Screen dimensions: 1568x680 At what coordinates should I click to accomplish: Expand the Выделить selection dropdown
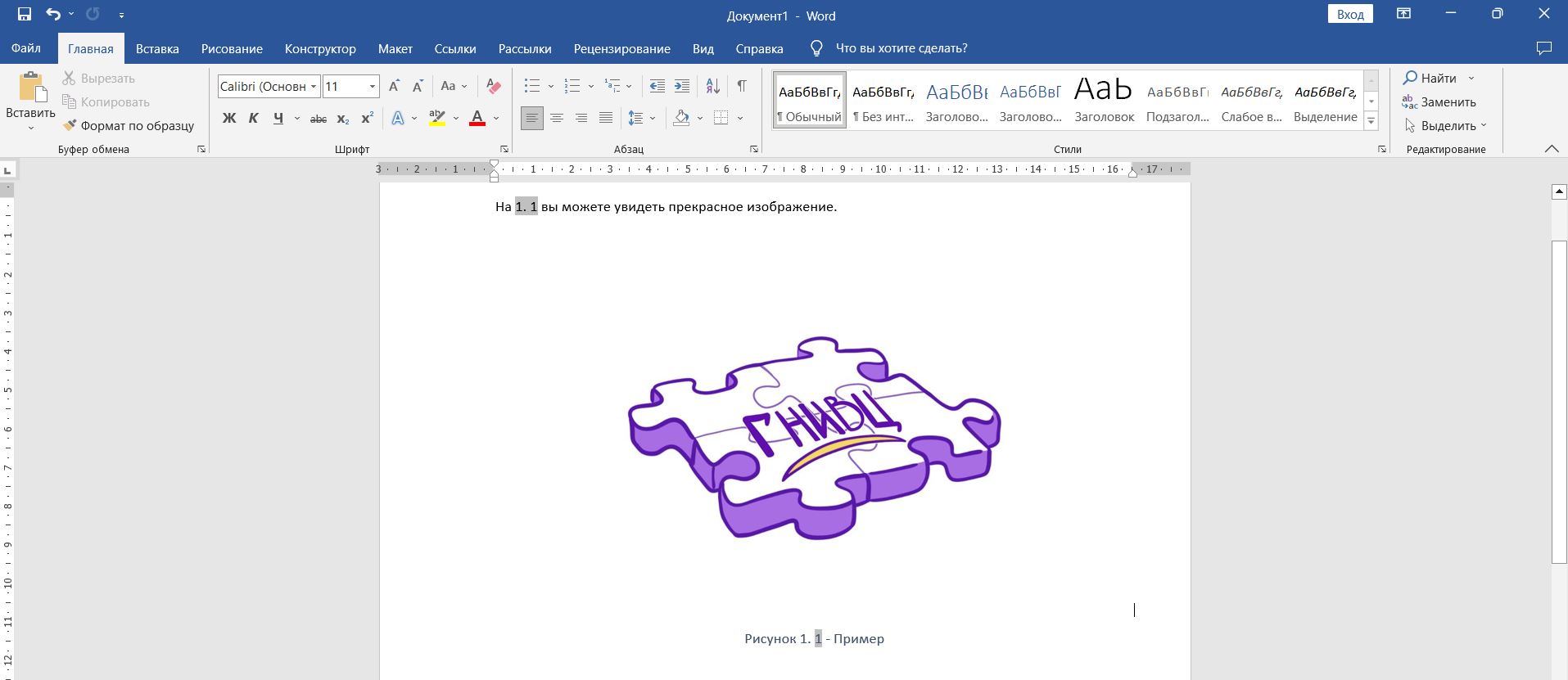[x=1484, y=126]
